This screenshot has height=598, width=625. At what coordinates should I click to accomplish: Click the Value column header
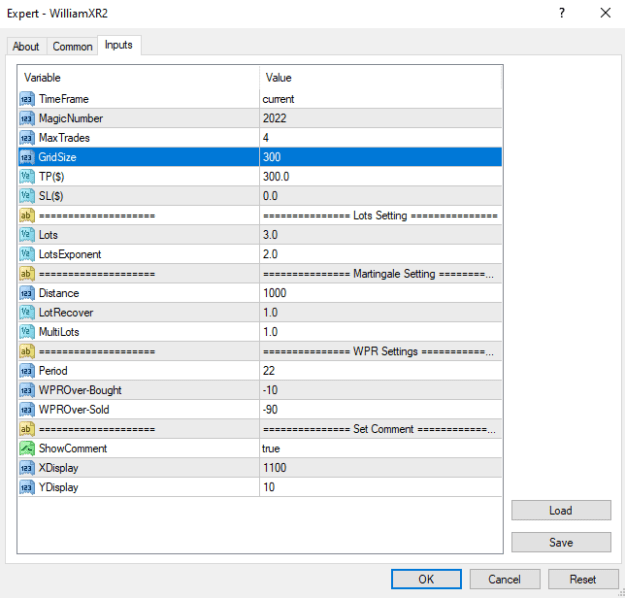(381, 77)
